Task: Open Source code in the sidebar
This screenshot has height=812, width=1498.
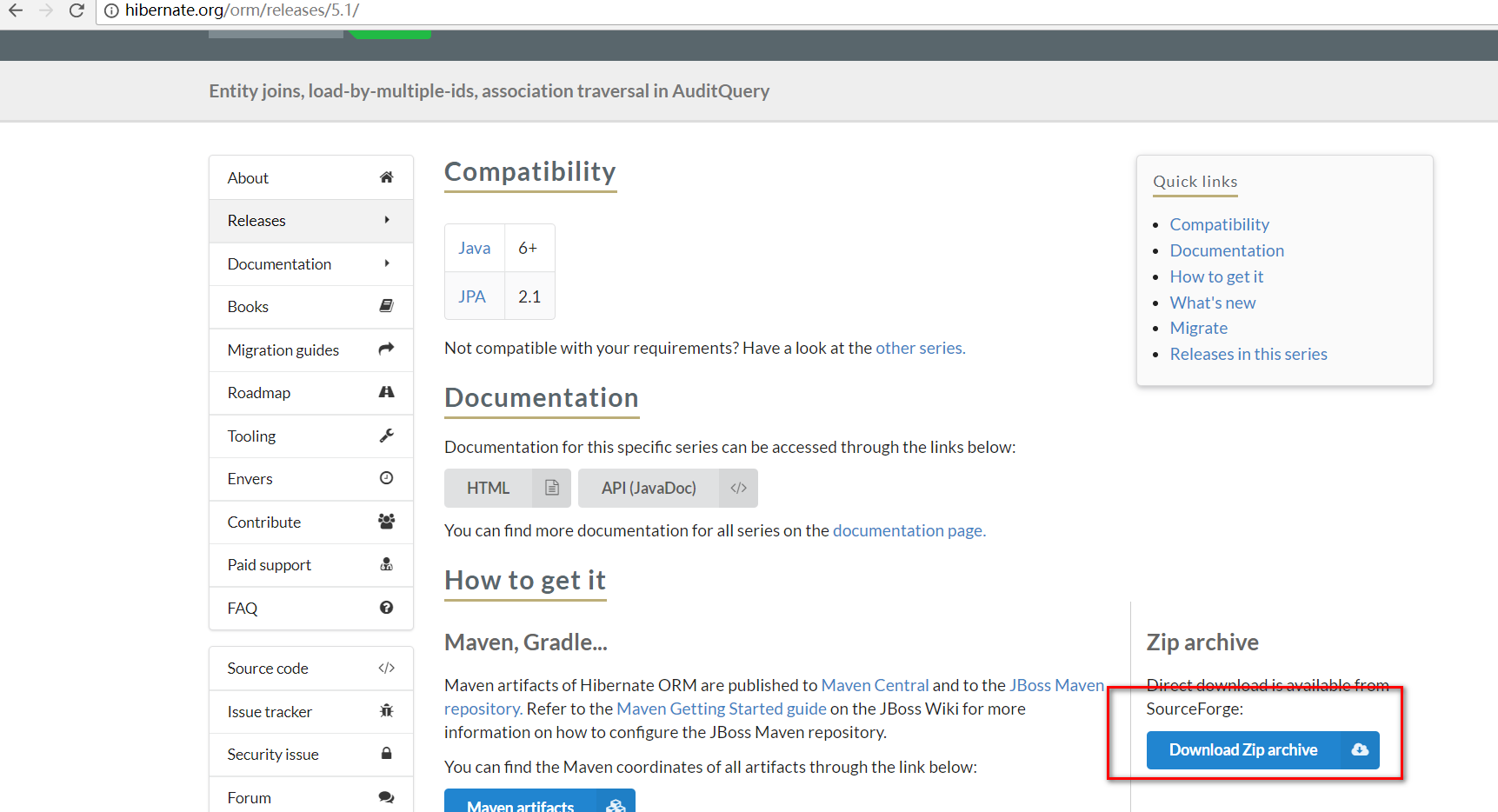Action: 311,669
